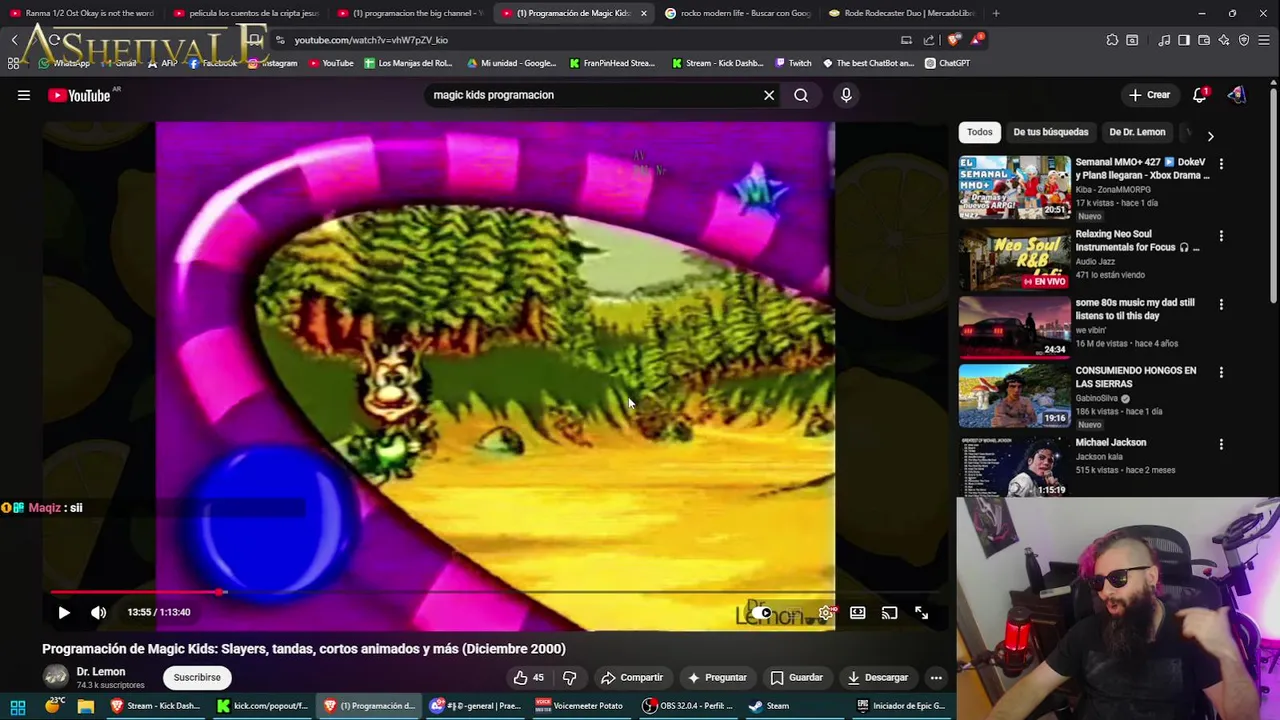
Task: Go to the YouTube home logo
Action: [79, 95]
